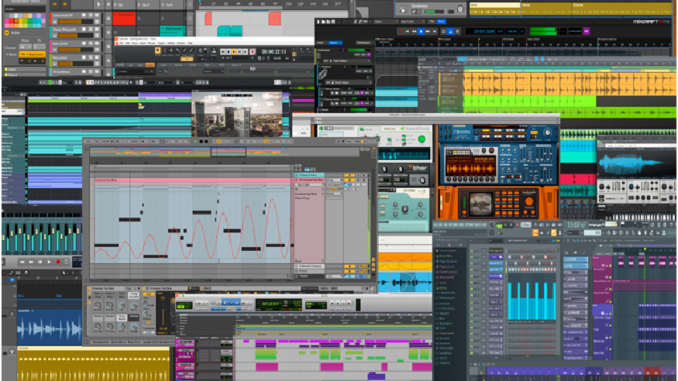The image size is (678, 381).
Task: Click the Mixcraft logo in top-right window
Action: coord(651,22)
